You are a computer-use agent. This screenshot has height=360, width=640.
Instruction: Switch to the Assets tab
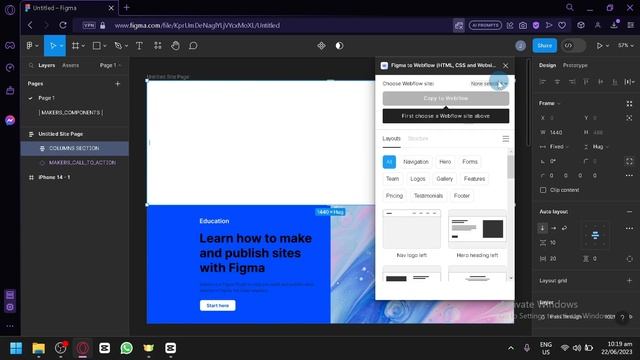71,65
